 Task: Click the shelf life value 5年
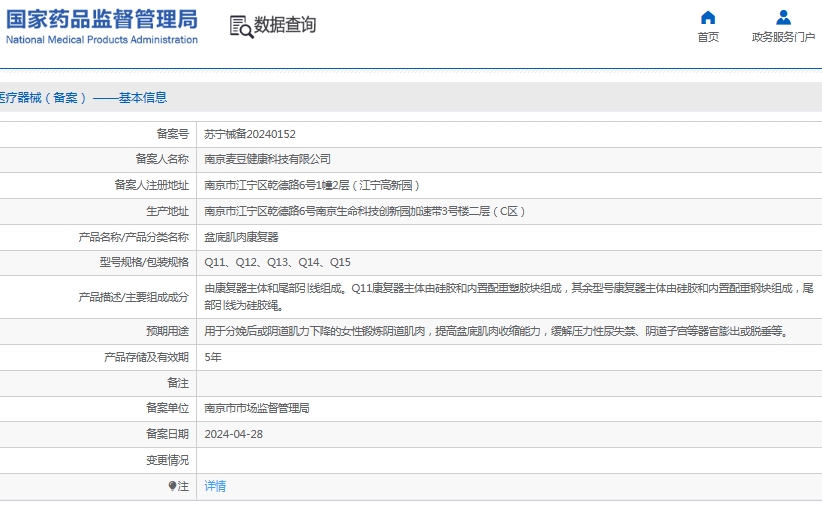click(213, 357)
